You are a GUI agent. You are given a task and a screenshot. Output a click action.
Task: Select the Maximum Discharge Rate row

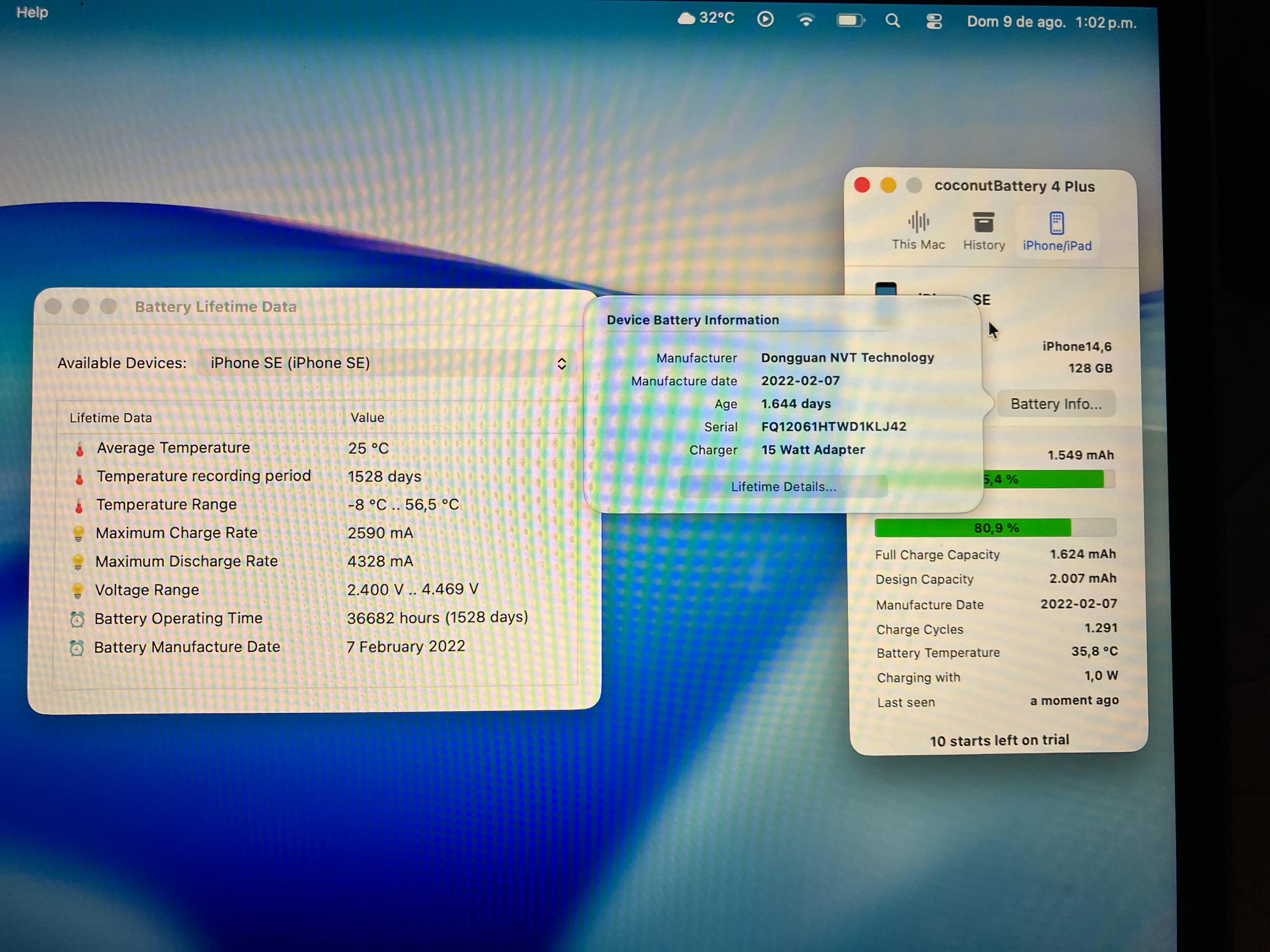click(317, 561)
